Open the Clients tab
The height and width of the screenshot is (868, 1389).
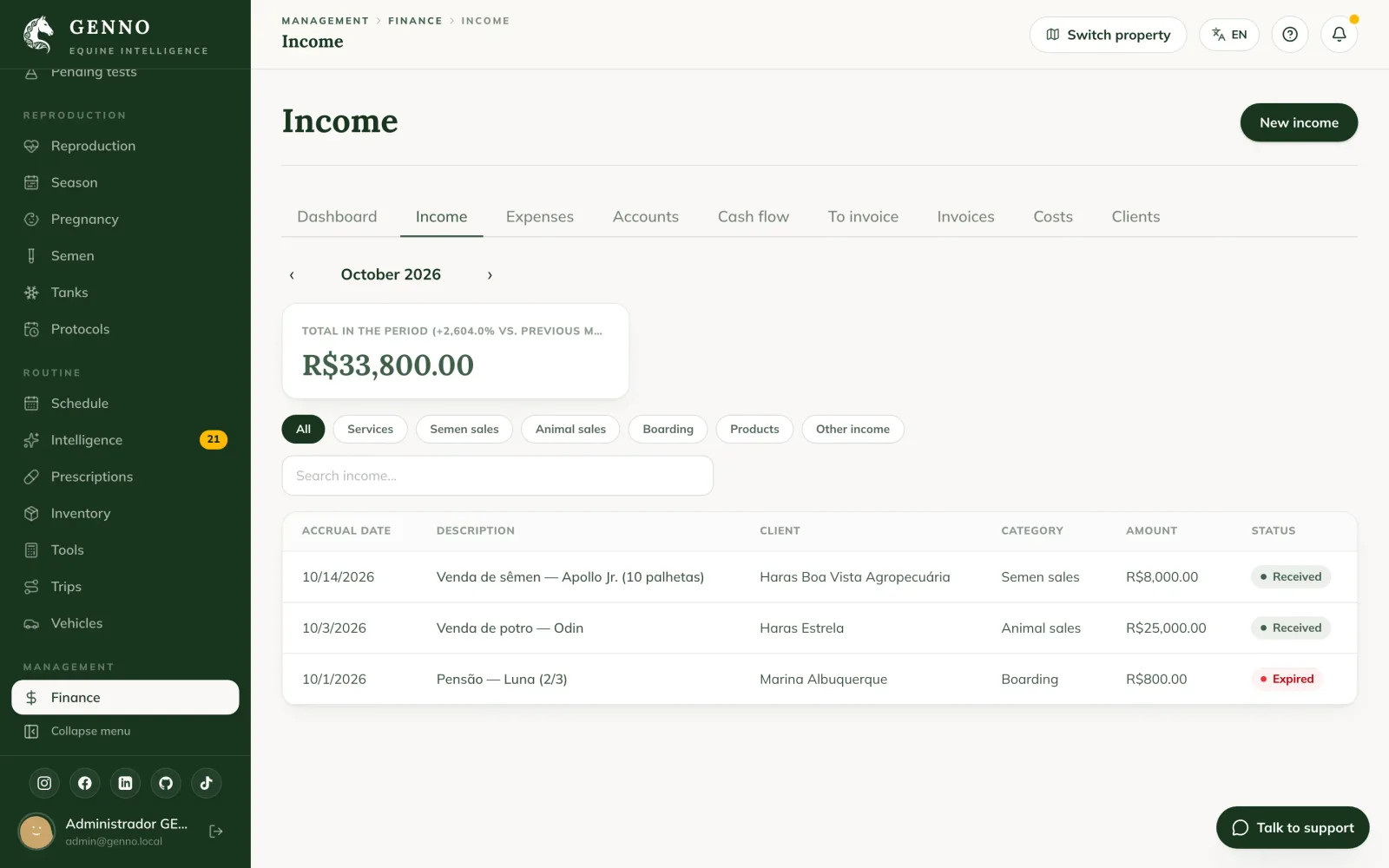(1136, 217)
